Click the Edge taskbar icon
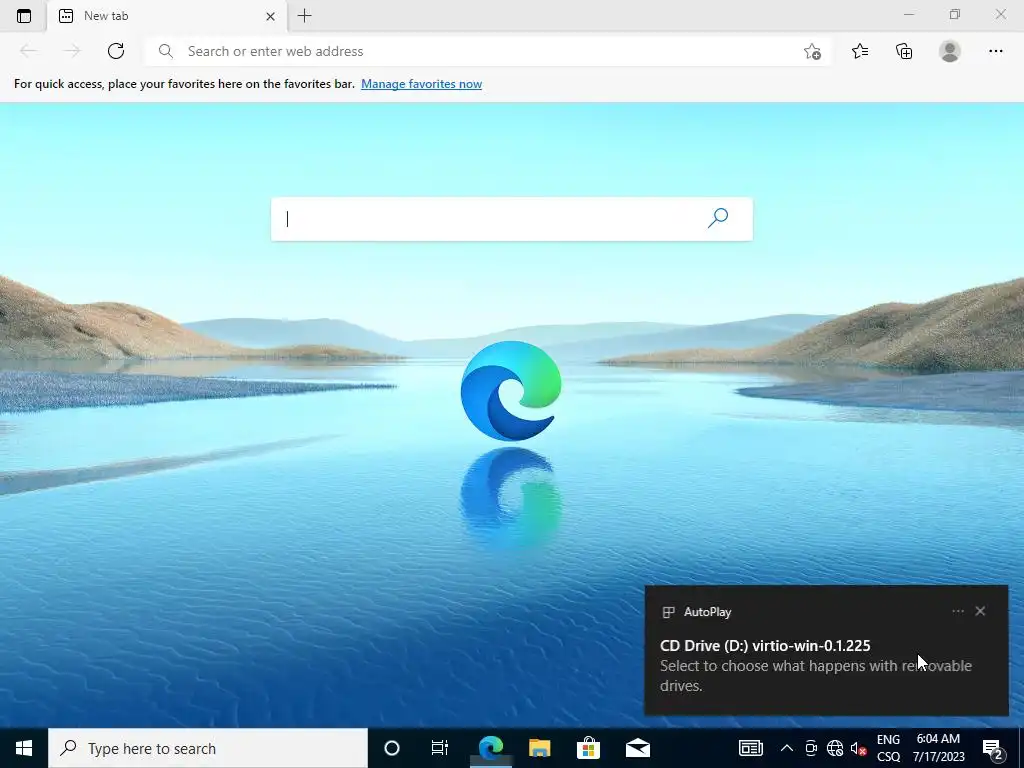 pyautogui.click(x=490, y=748)
